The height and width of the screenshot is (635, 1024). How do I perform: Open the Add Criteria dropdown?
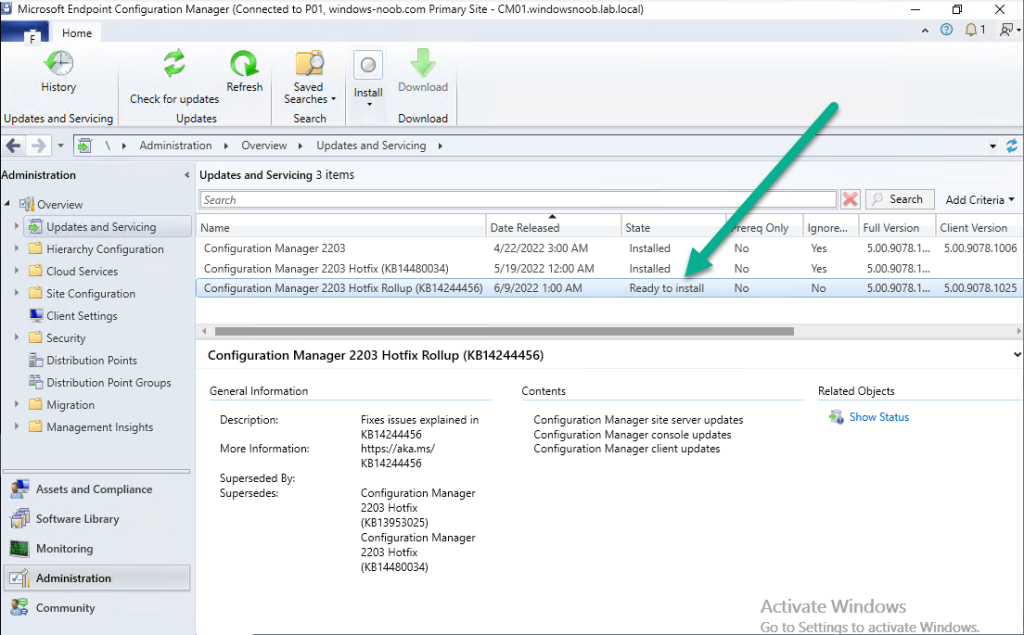point(979,200)
